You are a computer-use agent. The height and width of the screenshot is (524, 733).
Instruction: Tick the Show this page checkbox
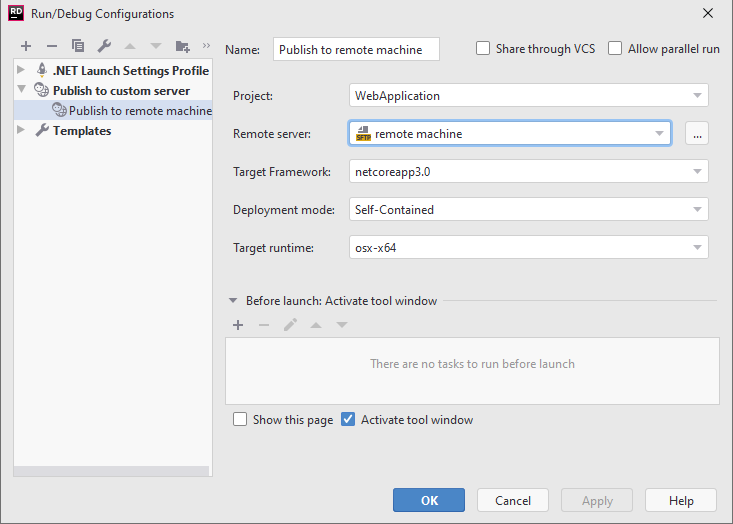click(x=240, y=420)
